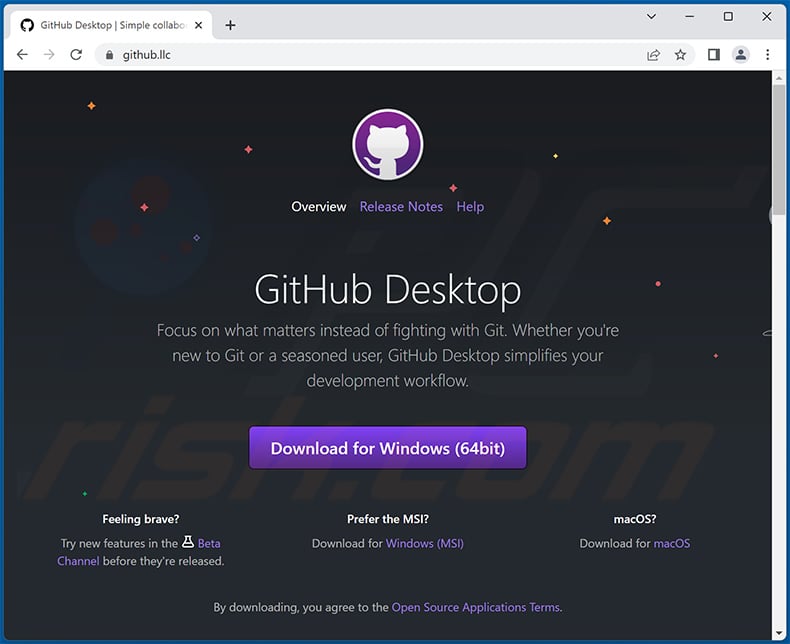Click the vertical scrollbar thumb
Image resolution: width=790 pixels, height=644 pixels.
tap(779, 150)
